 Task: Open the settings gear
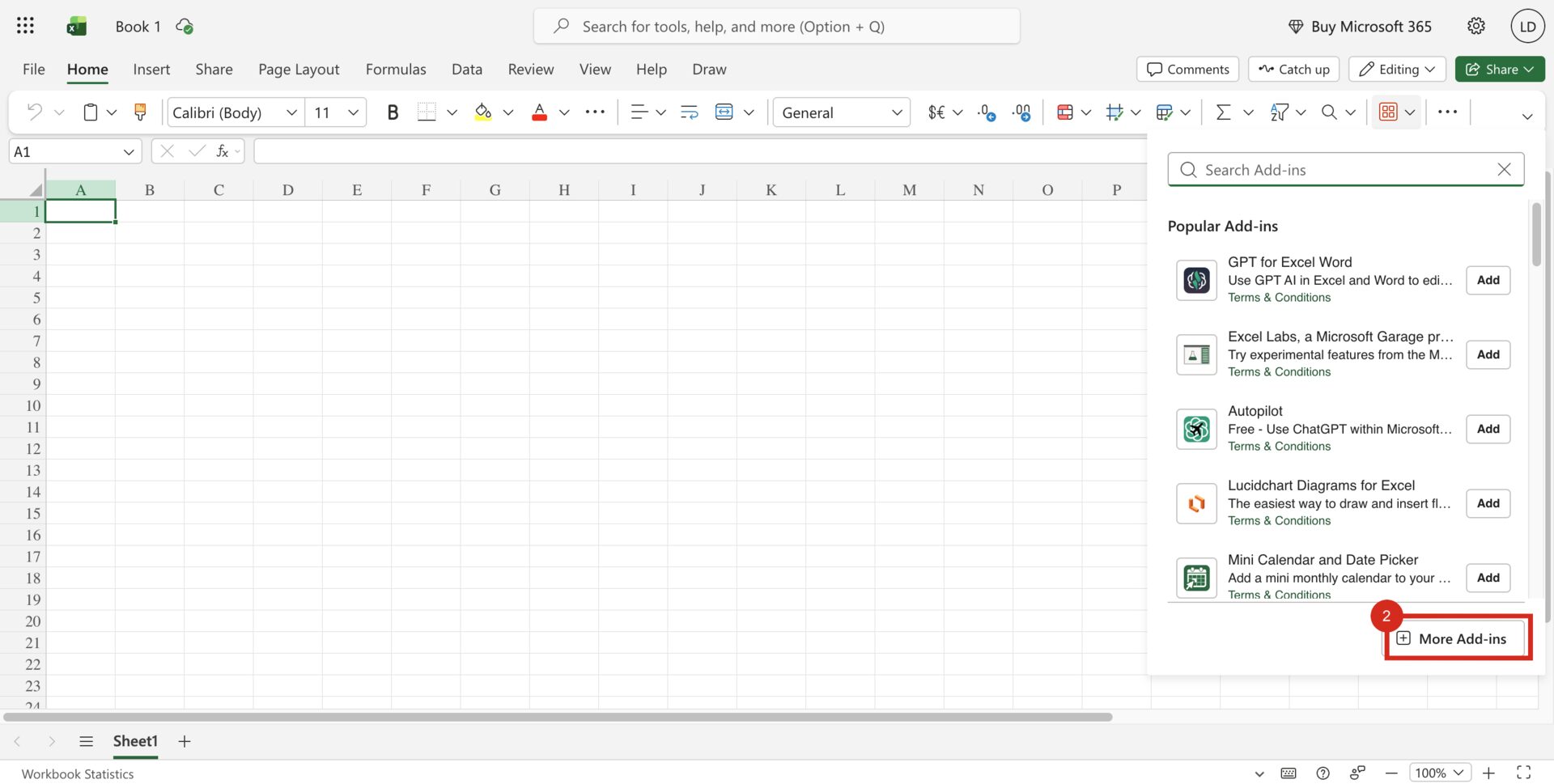pyautogui.click(x=1476, y=26)
